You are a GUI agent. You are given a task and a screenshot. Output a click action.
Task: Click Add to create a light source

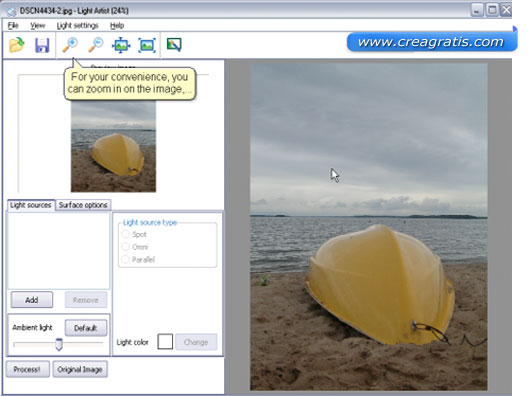click(32, 300)
